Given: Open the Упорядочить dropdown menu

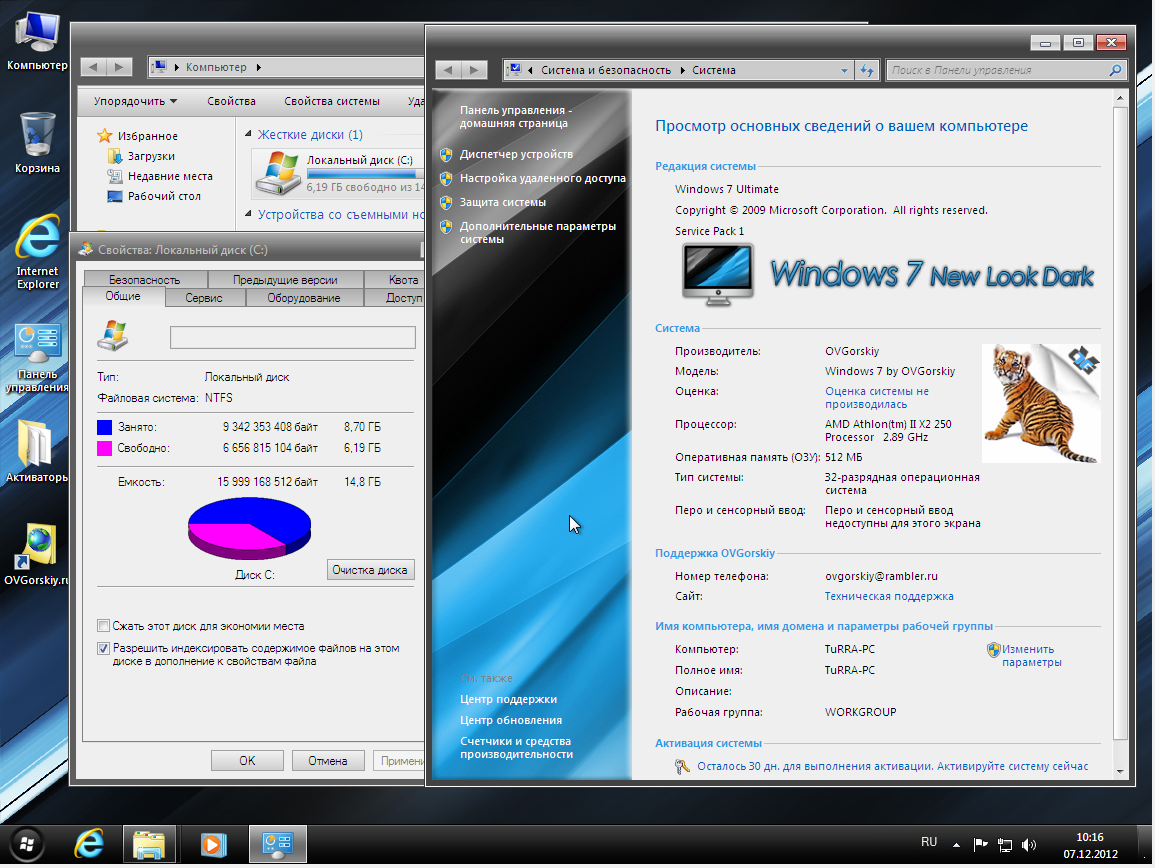Looking at the screenshot, I should pyautogui.click(x=135, y=101).
